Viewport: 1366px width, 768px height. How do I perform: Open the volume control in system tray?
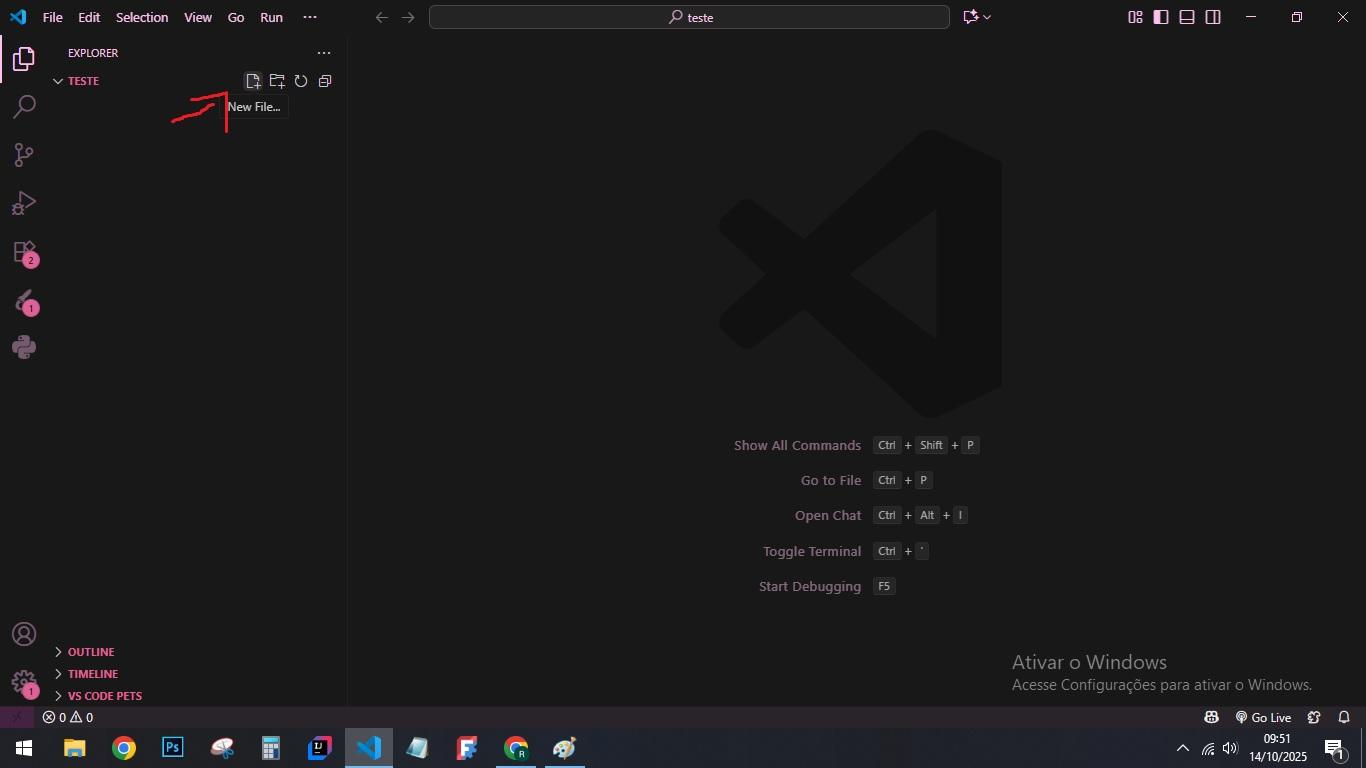pyautogui.click(x=1230, y=748)
